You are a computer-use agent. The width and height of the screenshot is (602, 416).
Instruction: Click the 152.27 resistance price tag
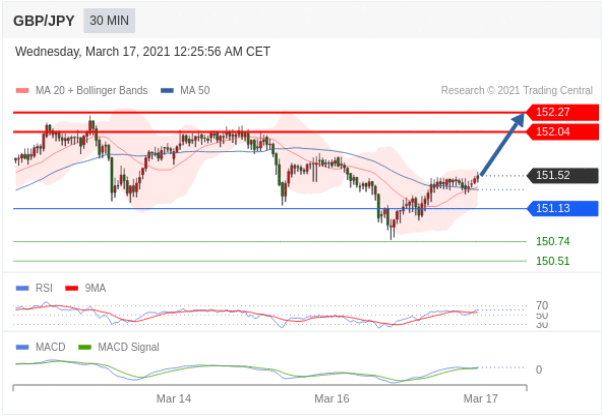click(x=562, y=112)
